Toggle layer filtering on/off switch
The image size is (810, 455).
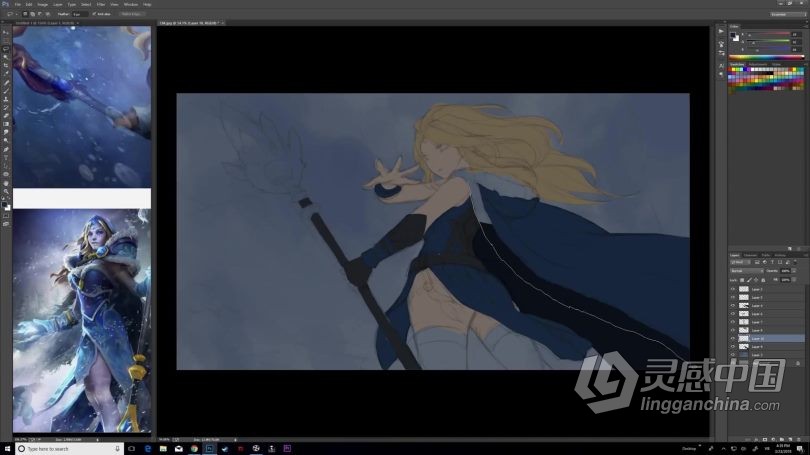[796, 262]
